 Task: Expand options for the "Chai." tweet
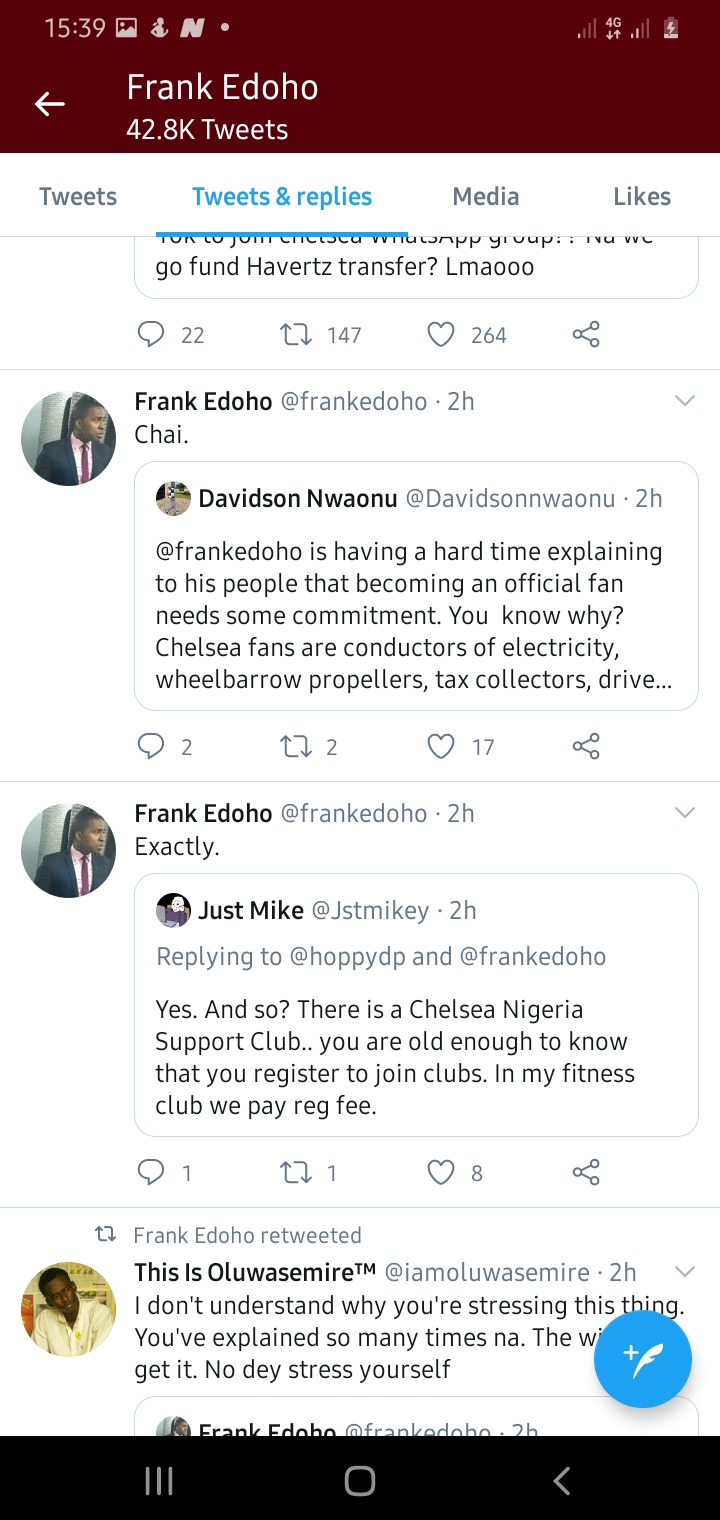tap(685, 401)
